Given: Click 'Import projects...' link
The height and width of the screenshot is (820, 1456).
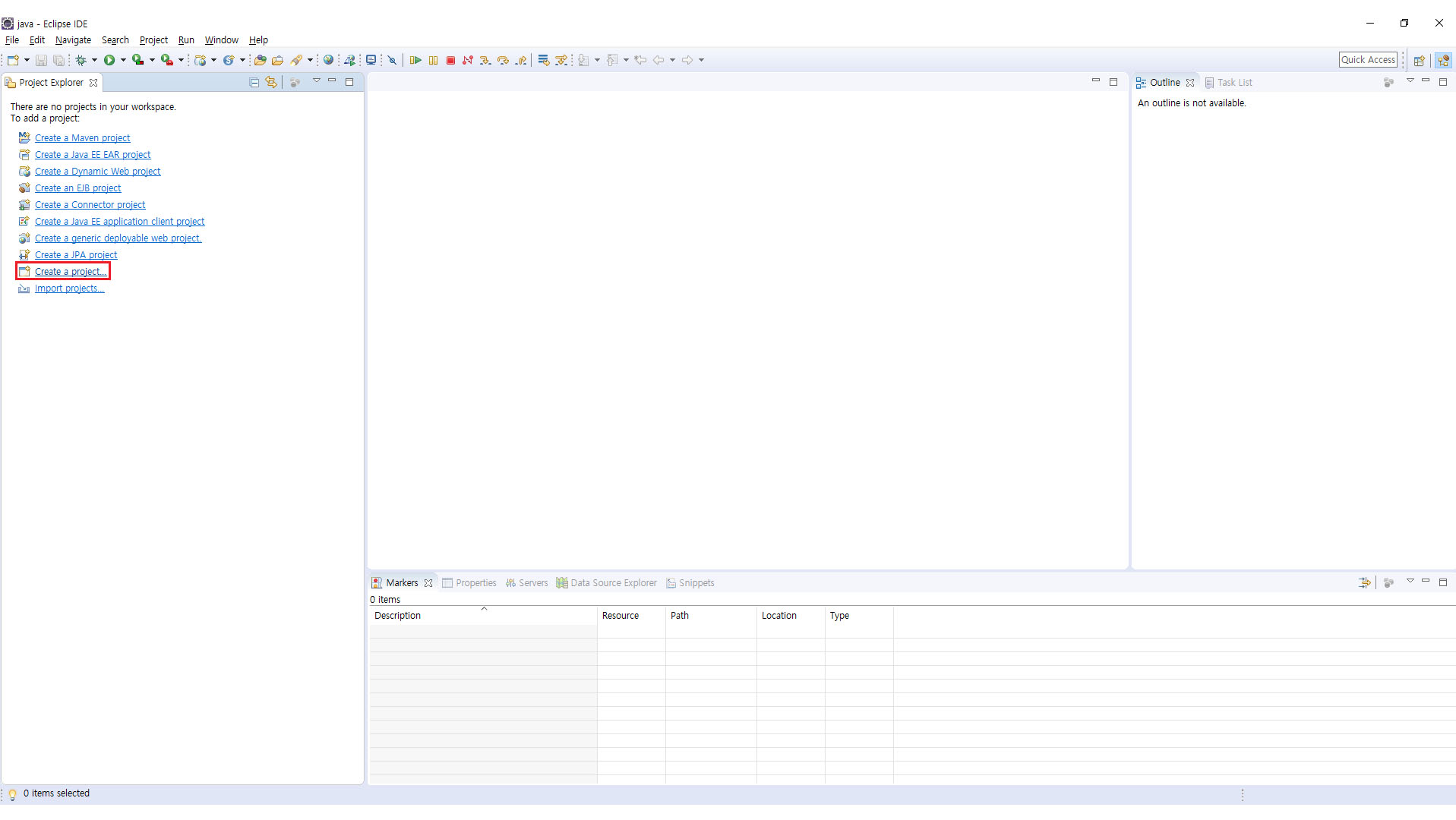Looking at the screenshot, I should tap(69, 289).
